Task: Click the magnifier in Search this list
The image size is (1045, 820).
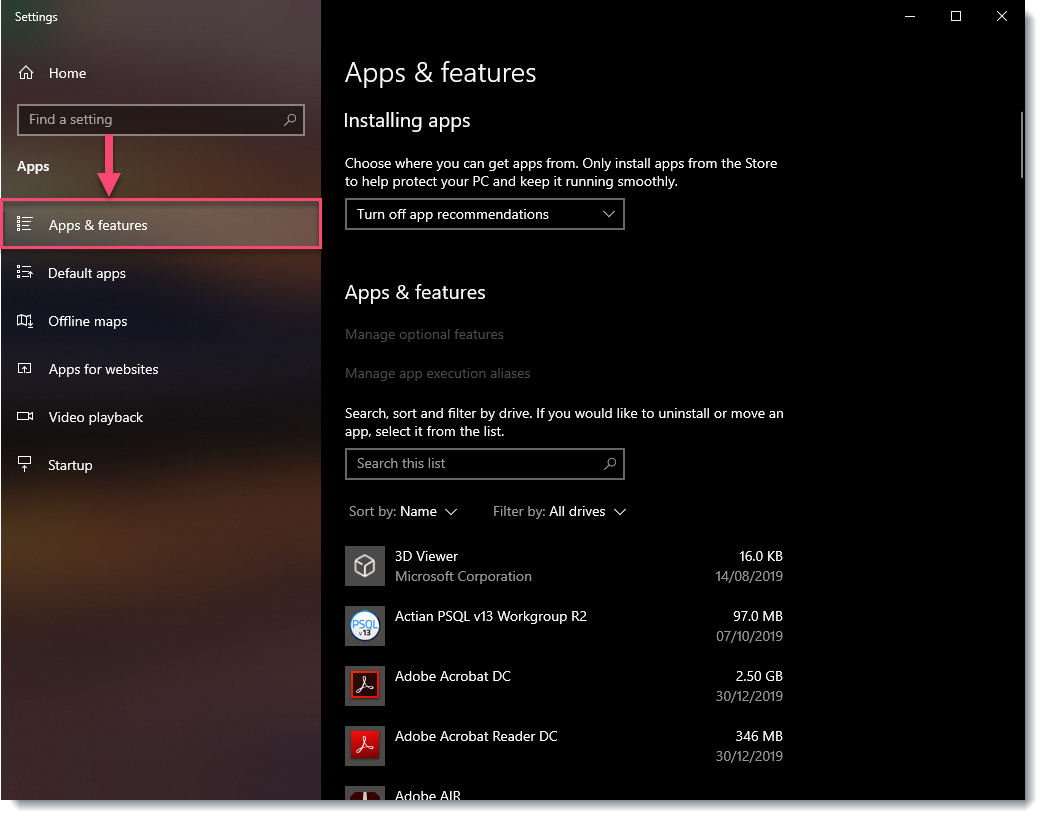Action: coord(610,464)
